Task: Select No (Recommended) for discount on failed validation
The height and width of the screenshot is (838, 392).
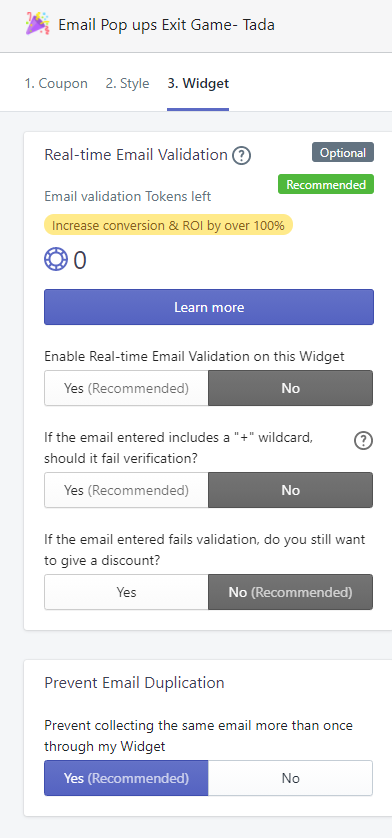Action: point(290,592)
